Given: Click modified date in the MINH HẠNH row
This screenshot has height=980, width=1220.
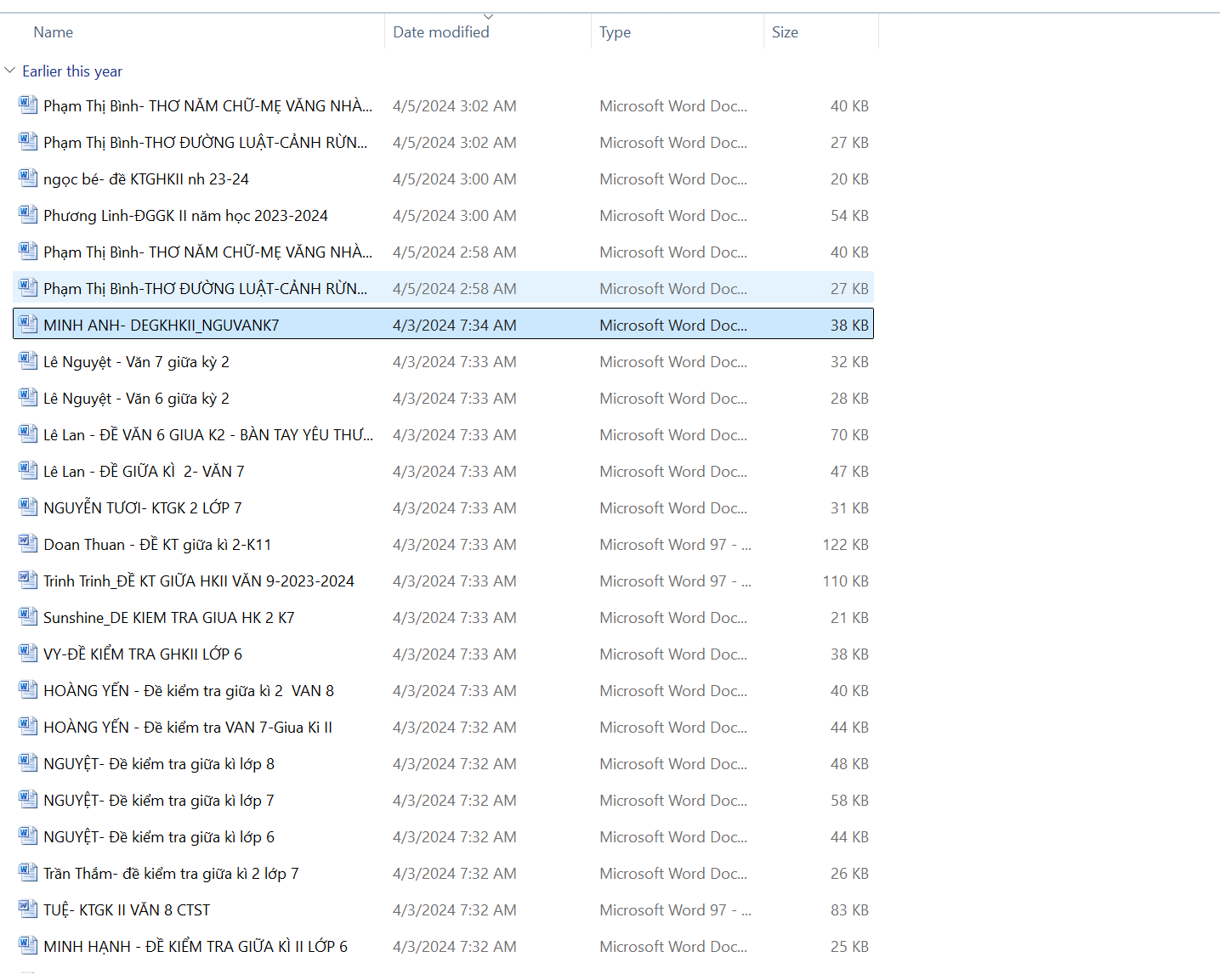Looking at the screenshot, I should click(455, 947).
